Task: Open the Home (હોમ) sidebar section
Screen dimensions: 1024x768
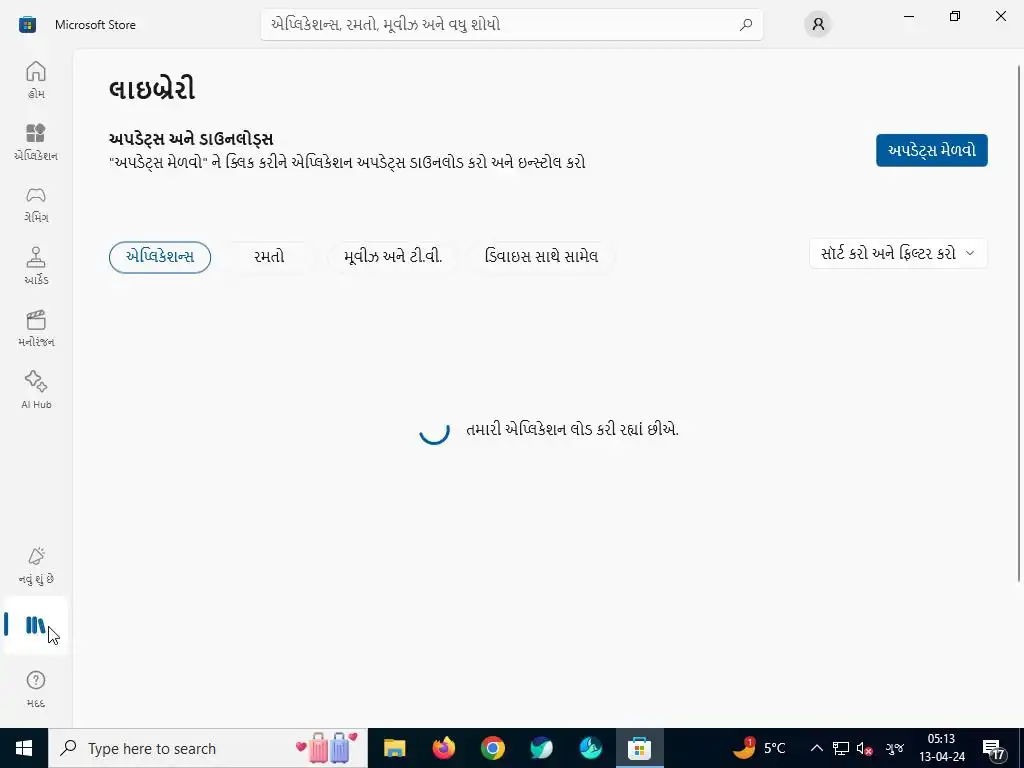Action: coord(36,80)
